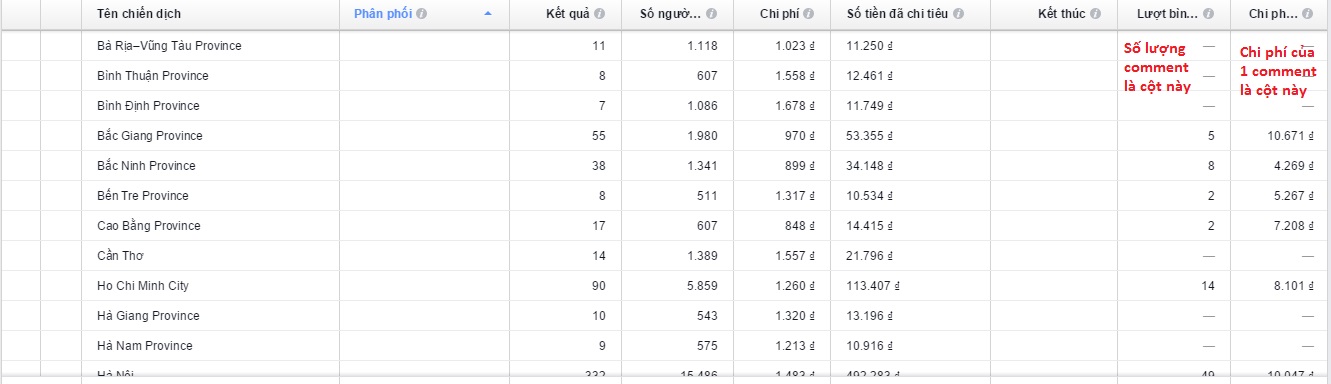This screenshot has width=1331, height=384.
Task: Click info icon beside Số người column
Action: (710, 14)
